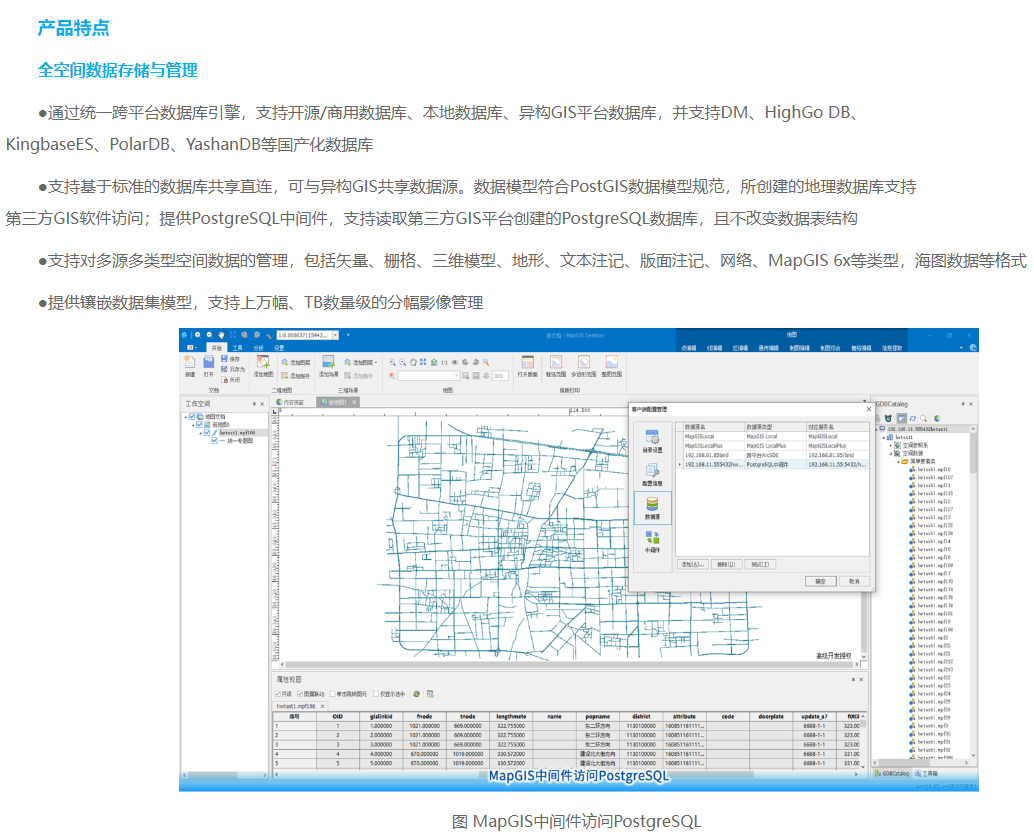The image size is (1034, 839).
Task: Enable 单击跳转图元 checkbox
Action: 333,694
